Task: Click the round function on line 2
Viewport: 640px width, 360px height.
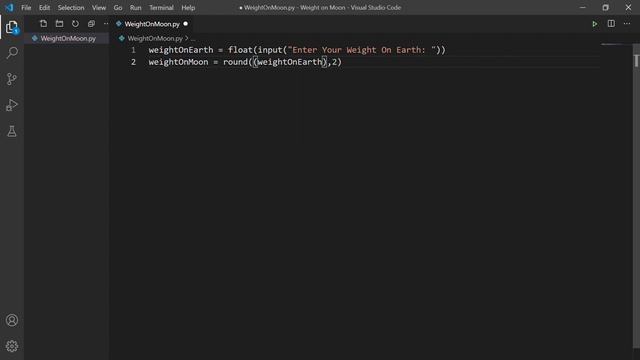Action: (236, 62)
